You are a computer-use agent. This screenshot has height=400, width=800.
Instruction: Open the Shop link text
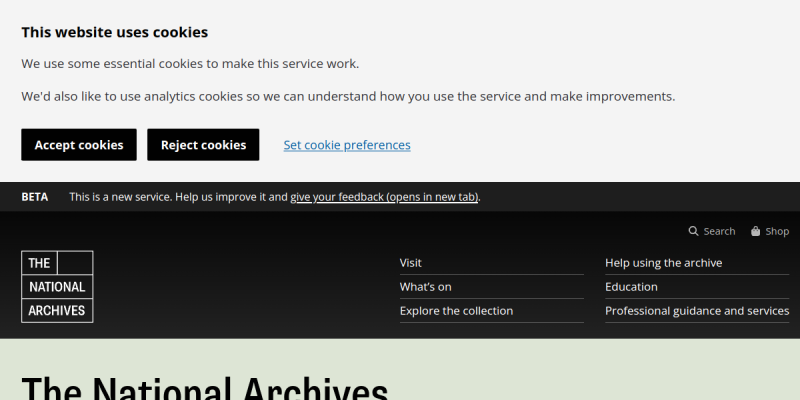point(777,231)
